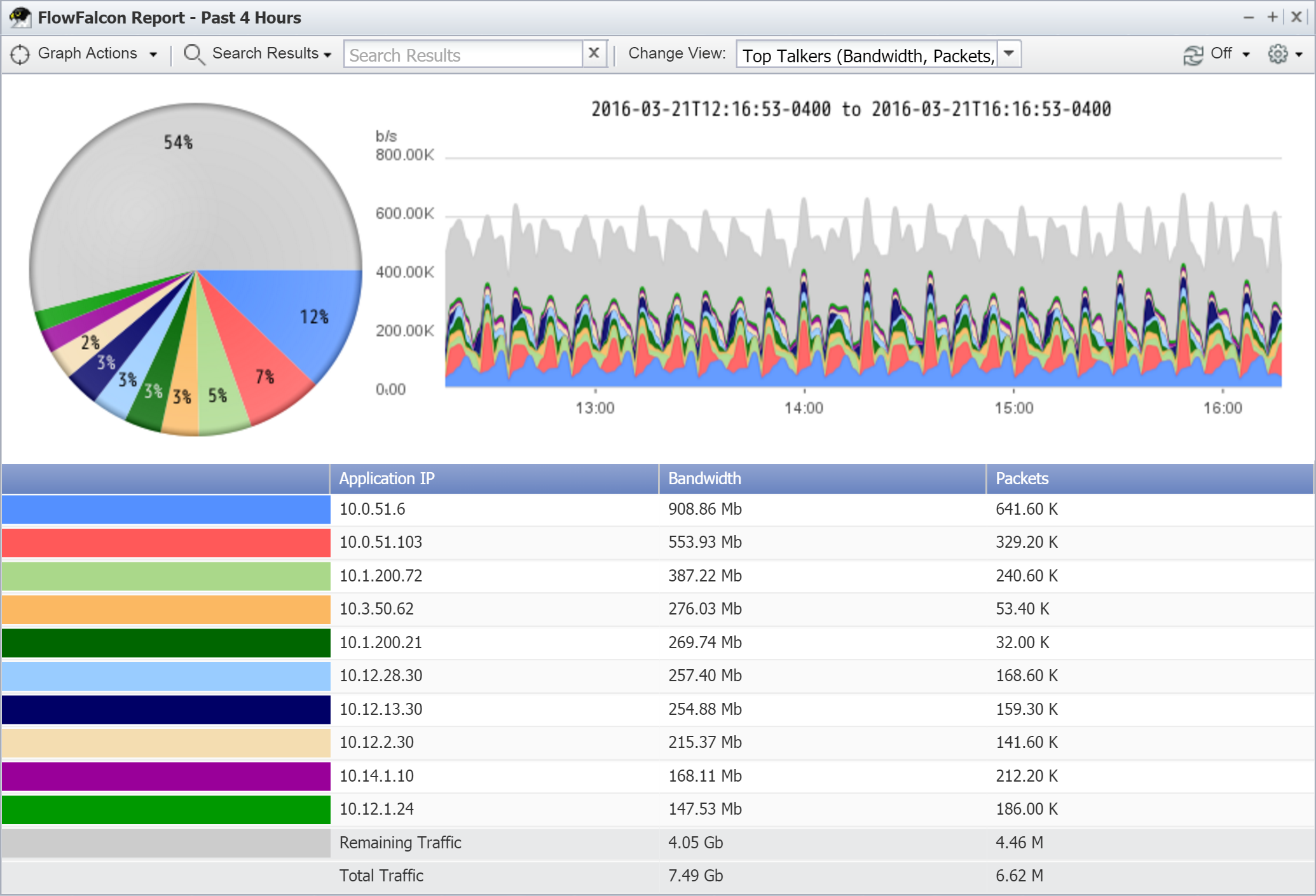Click the Graph Actions crosshair icon
Viewport: 1316px width, 896px height.
pos(20,55)
